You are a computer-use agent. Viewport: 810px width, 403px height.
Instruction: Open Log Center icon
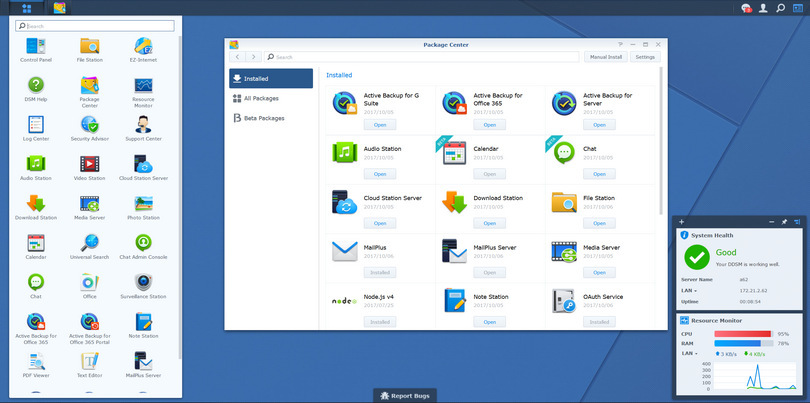pos(36,129)
